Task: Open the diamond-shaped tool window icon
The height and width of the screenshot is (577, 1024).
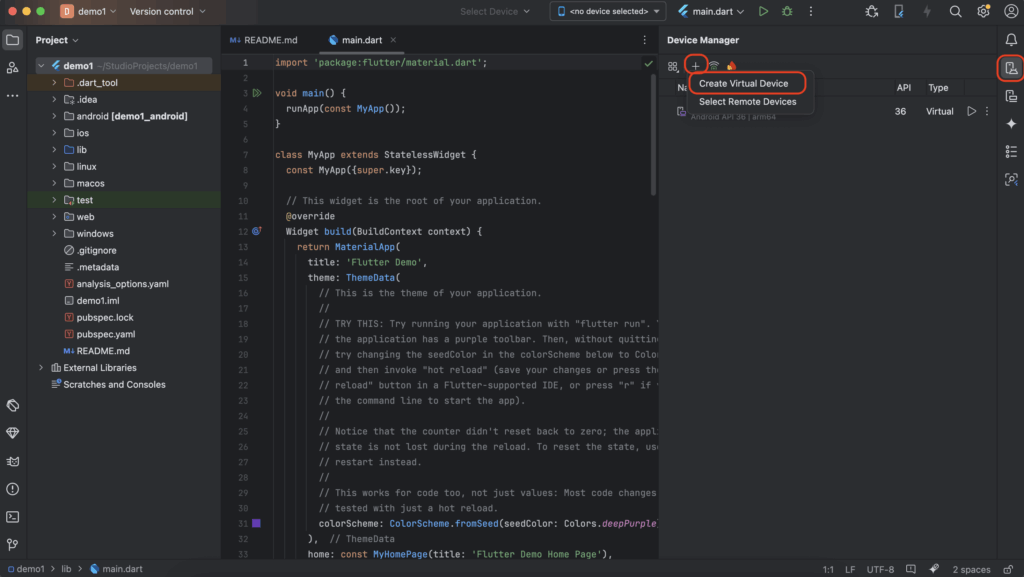Action: coord(12,433)
